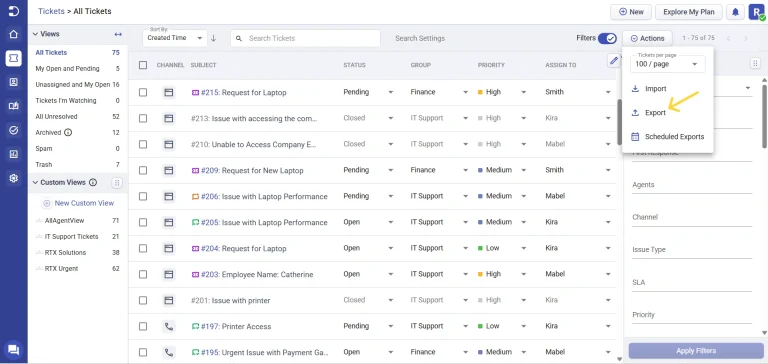This screenshot has width=768, height=364.
Task: Open ticket #203: Employee Name: Catherine
Action: tap(257, 274)
